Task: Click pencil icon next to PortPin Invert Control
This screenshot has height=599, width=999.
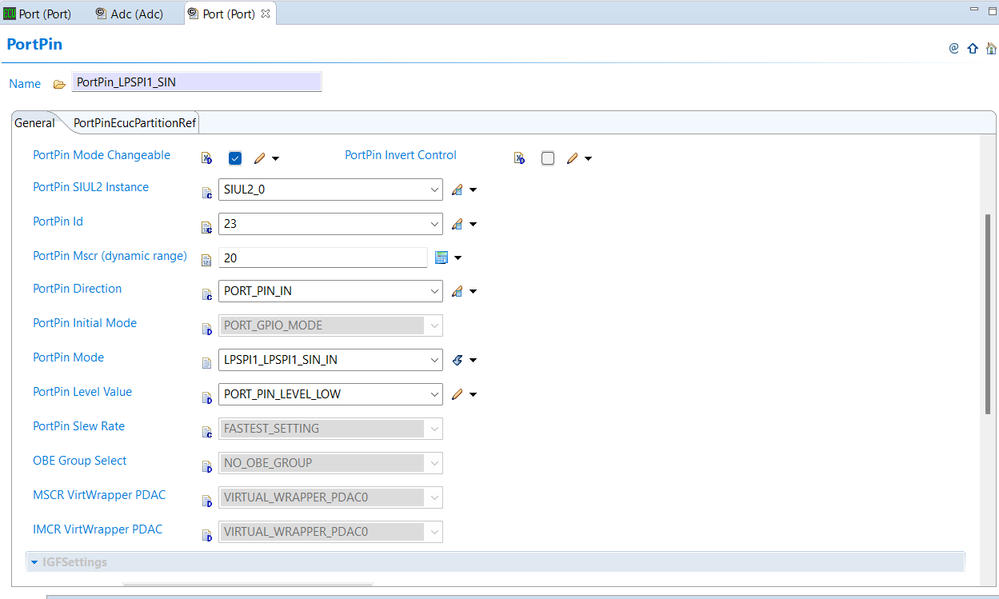Action: pos(572,158)
